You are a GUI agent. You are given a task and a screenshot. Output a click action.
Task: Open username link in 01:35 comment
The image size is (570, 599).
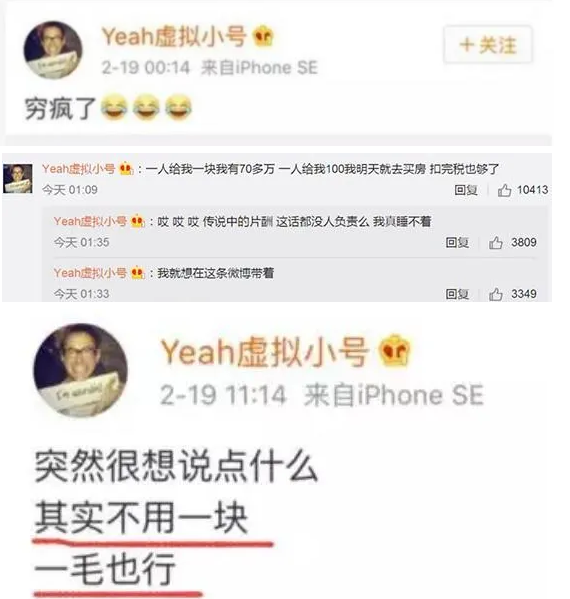click(x=90, y=221)
